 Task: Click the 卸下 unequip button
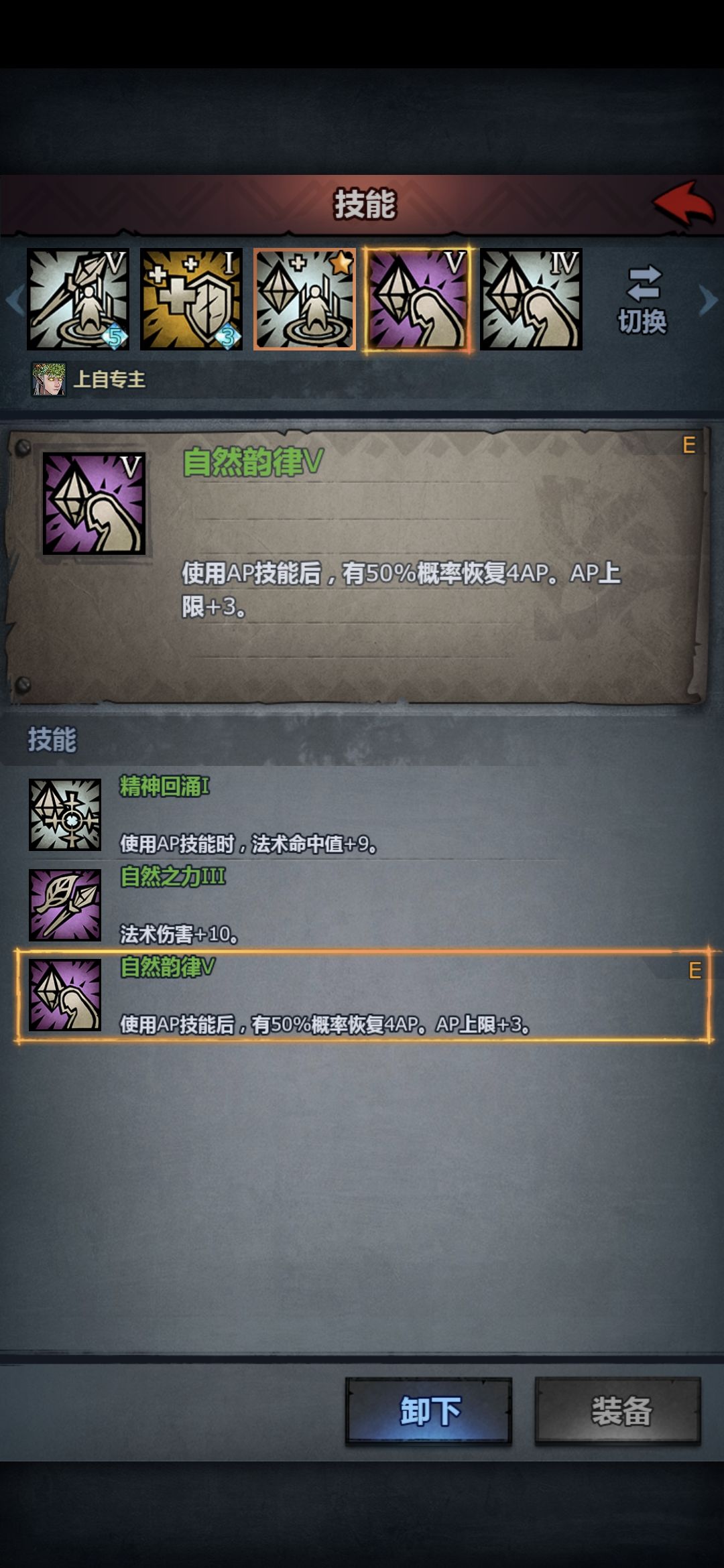coord(429,1411)
